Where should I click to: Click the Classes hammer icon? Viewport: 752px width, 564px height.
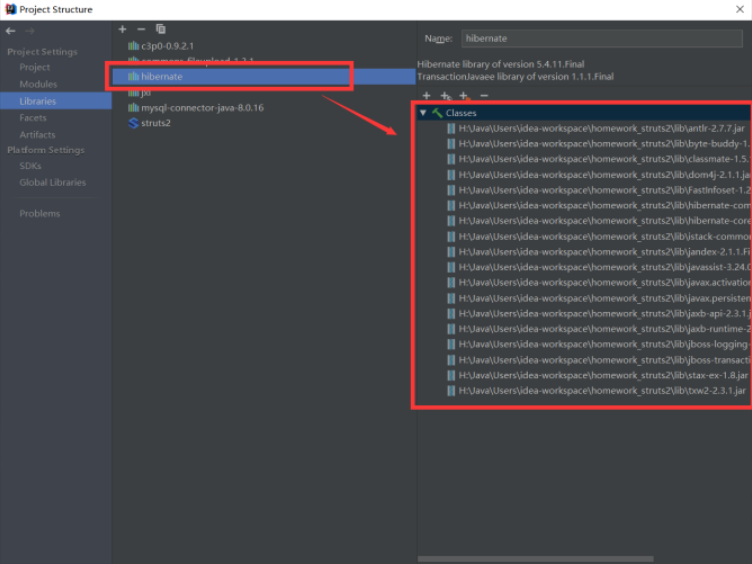pyautogui.click(x=437, y=113)
